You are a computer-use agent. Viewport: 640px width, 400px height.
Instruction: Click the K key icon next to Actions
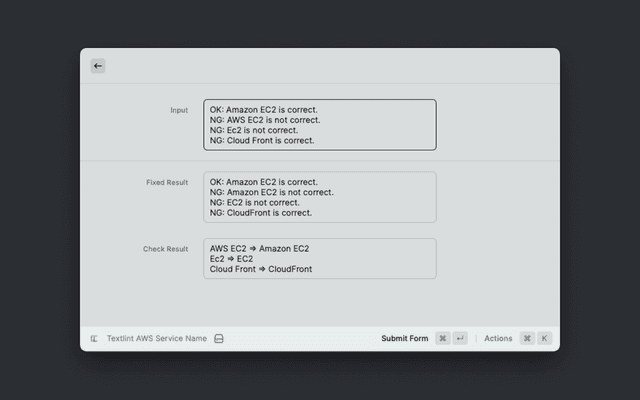(545, 339)
